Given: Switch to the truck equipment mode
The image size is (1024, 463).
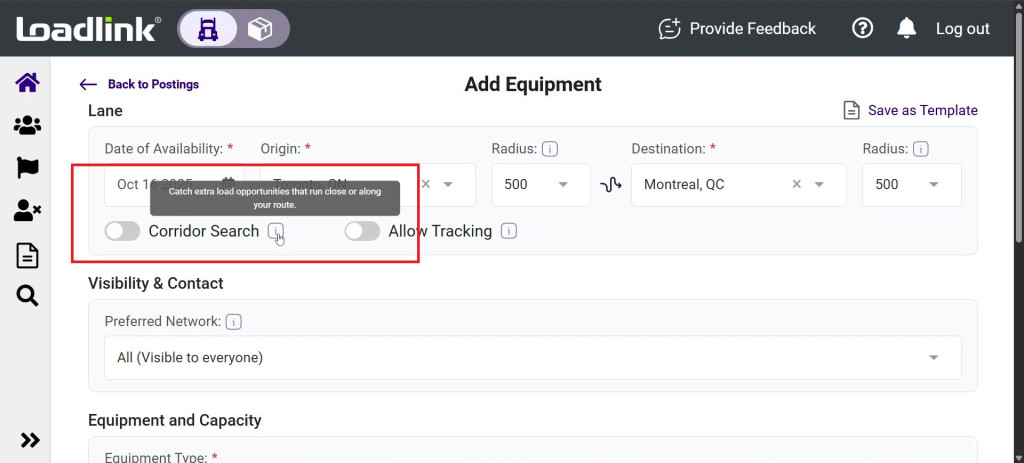Looking at the screenshot, I should [x=209, y=29].
